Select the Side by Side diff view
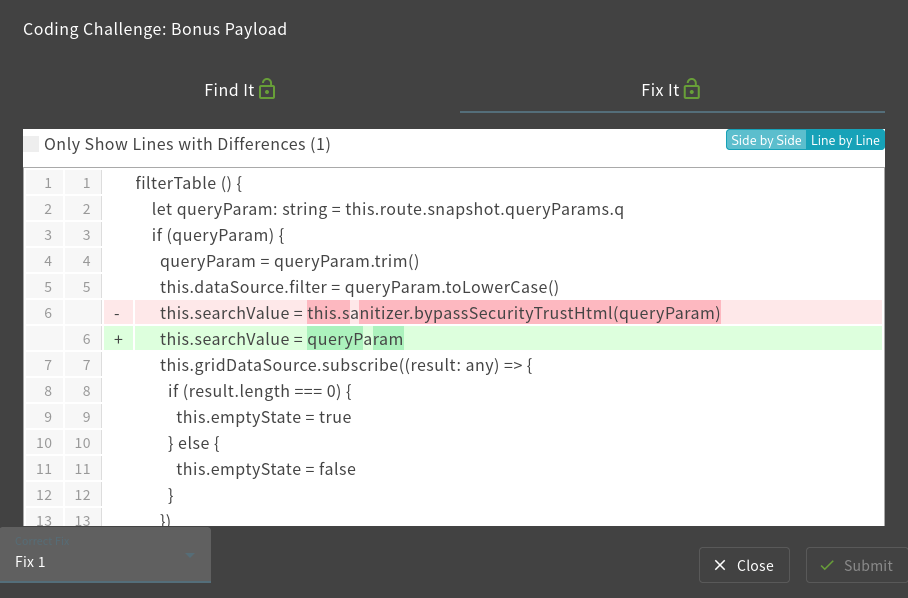The width and height of the screenshot is (908, 598). (x=766, y=140)
